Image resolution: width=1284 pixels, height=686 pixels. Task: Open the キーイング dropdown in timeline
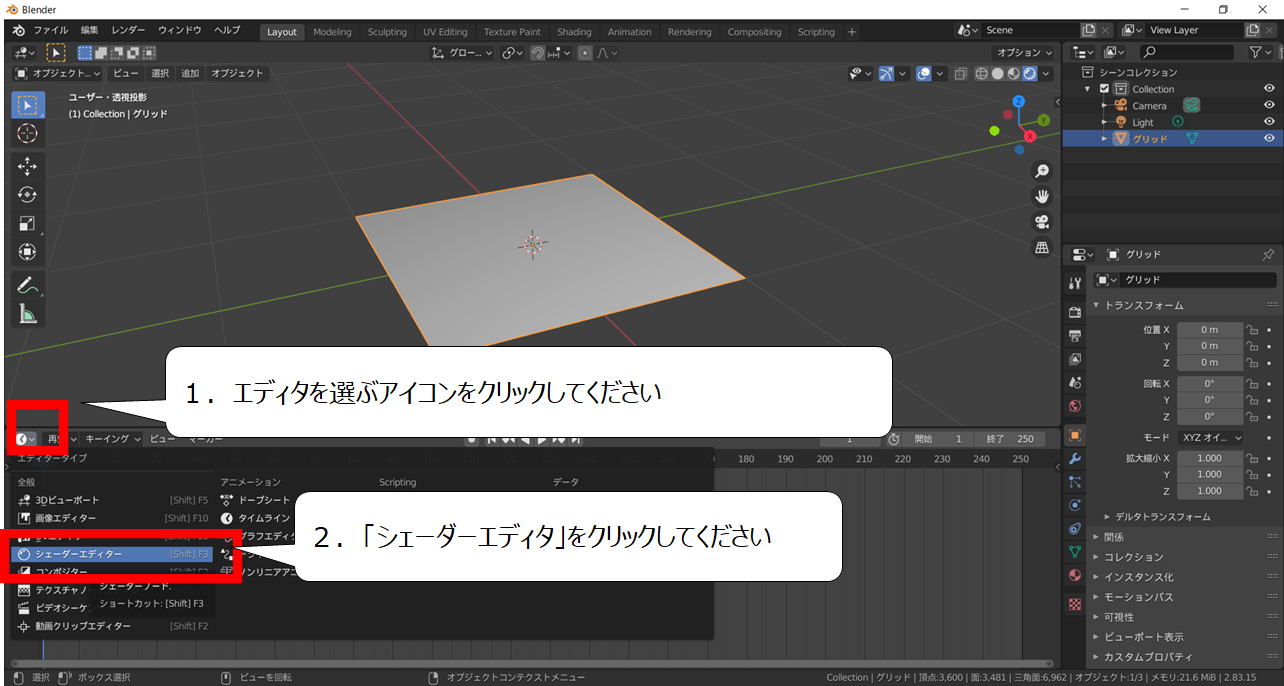click(111, 439)
